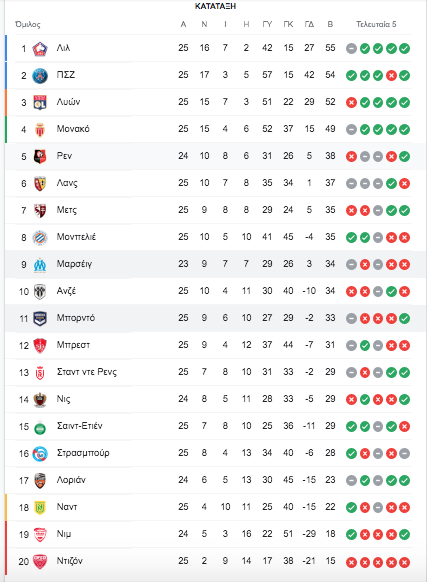The image size is (427, 582).
Task: Click Strasbourg's latest grey draw indicator
Action: point(405,454)
